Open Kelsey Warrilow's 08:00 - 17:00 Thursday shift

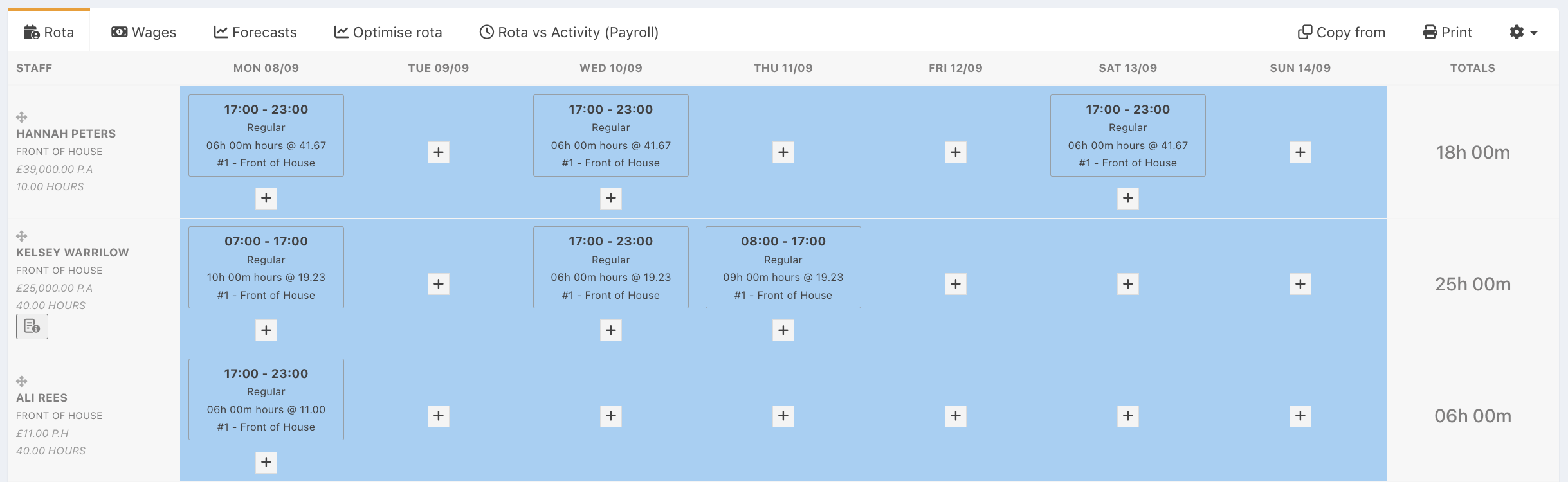tap(783, 267)
